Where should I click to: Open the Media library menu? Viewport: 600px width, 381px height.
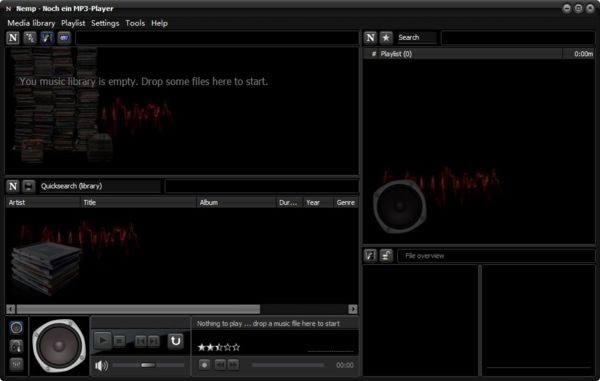pos(31,23)
